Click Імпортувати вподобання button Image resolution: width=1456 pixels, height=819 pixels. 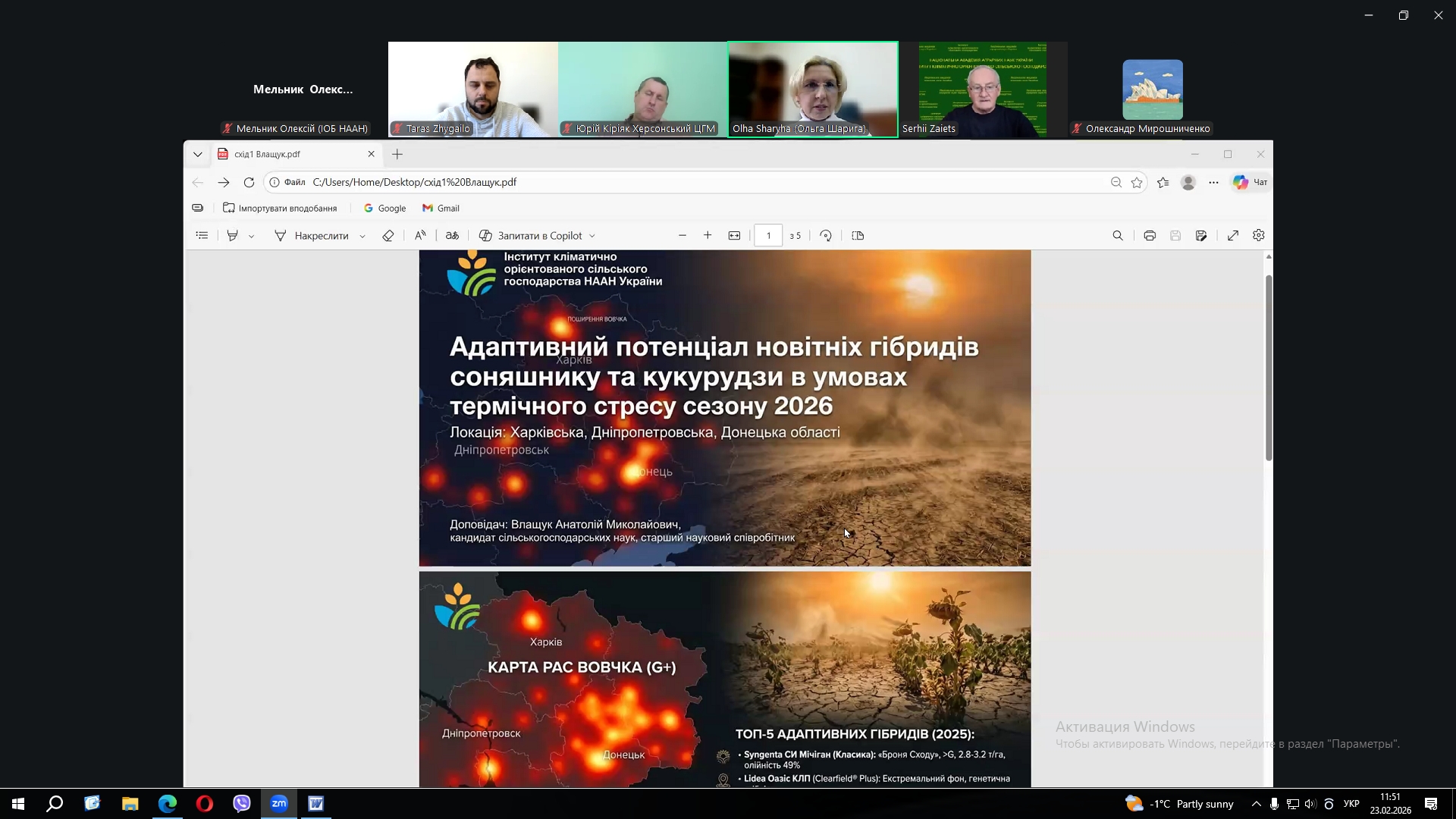click(280, 209)
